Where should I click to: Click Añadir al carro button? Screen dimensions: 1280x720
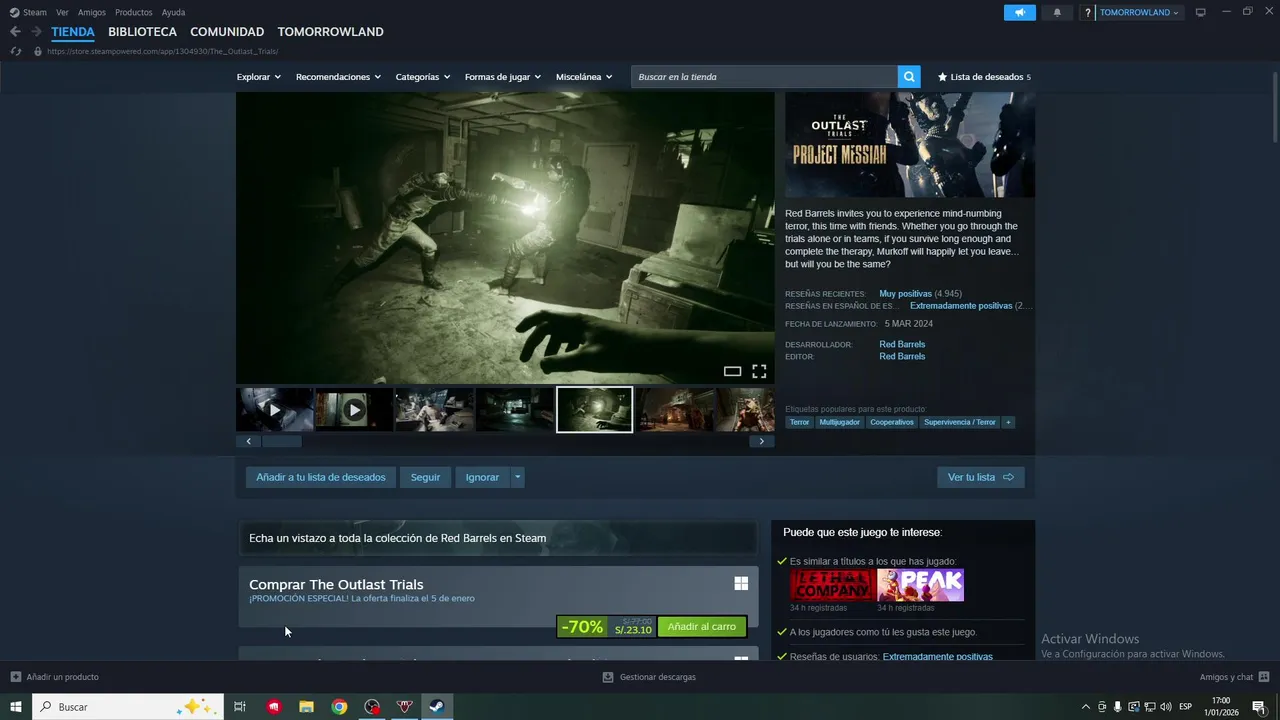pyautogui.click(x=702, y=627)
